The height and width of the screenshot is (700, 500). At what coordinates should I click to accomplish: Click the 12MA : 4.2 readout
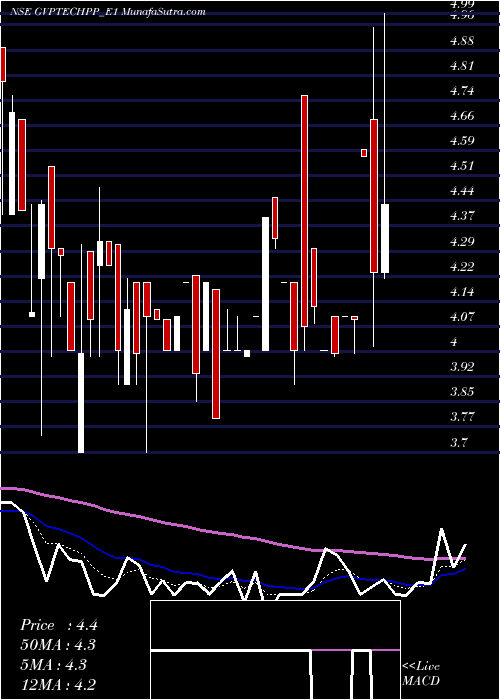pyautogui.click(x=58, y=684)
